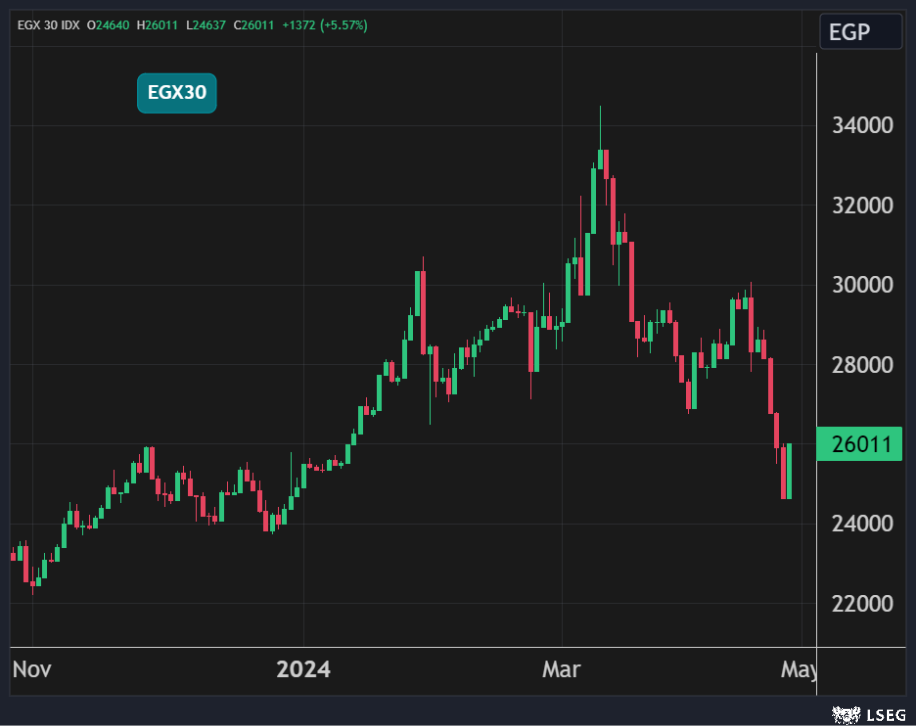The image size is (916, 726).
Task: Select the 22000 level on price scale
Action: (x=862, y=604)
